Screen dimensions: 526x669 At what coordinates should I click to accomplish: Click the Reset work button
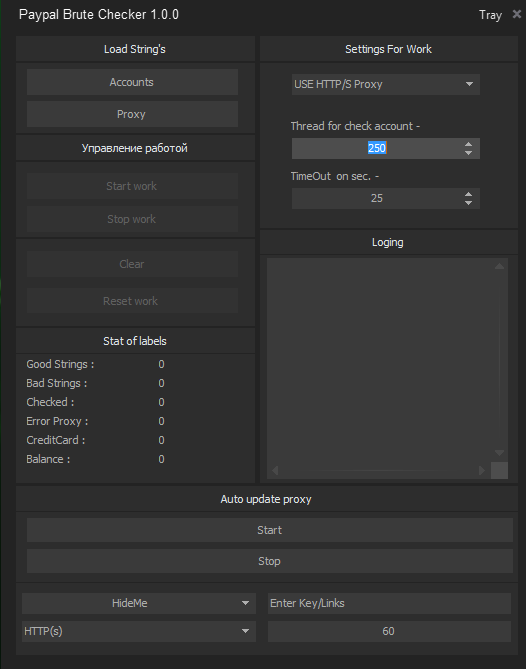pos(132,301)
